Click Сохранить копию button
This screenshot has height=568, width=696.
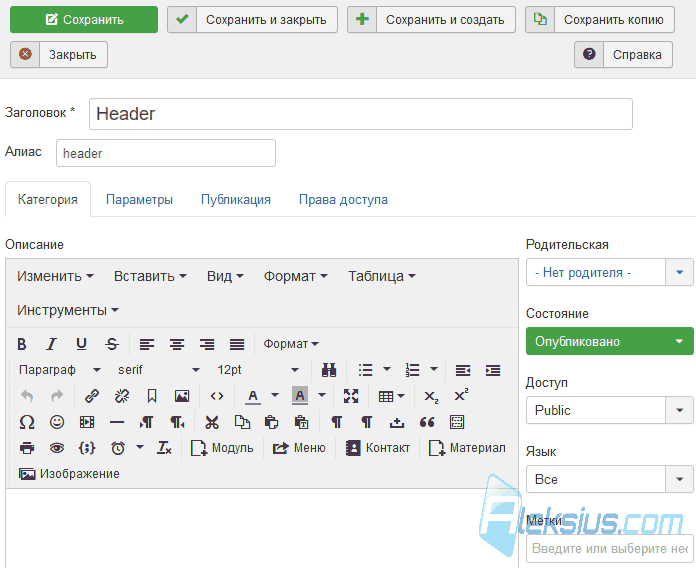click(x=600, y=20)
